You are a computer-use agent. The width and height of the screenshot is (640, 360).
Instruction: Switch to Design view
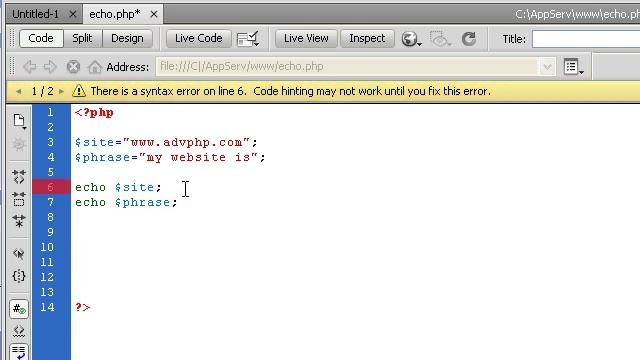click(x=127, y=38)
